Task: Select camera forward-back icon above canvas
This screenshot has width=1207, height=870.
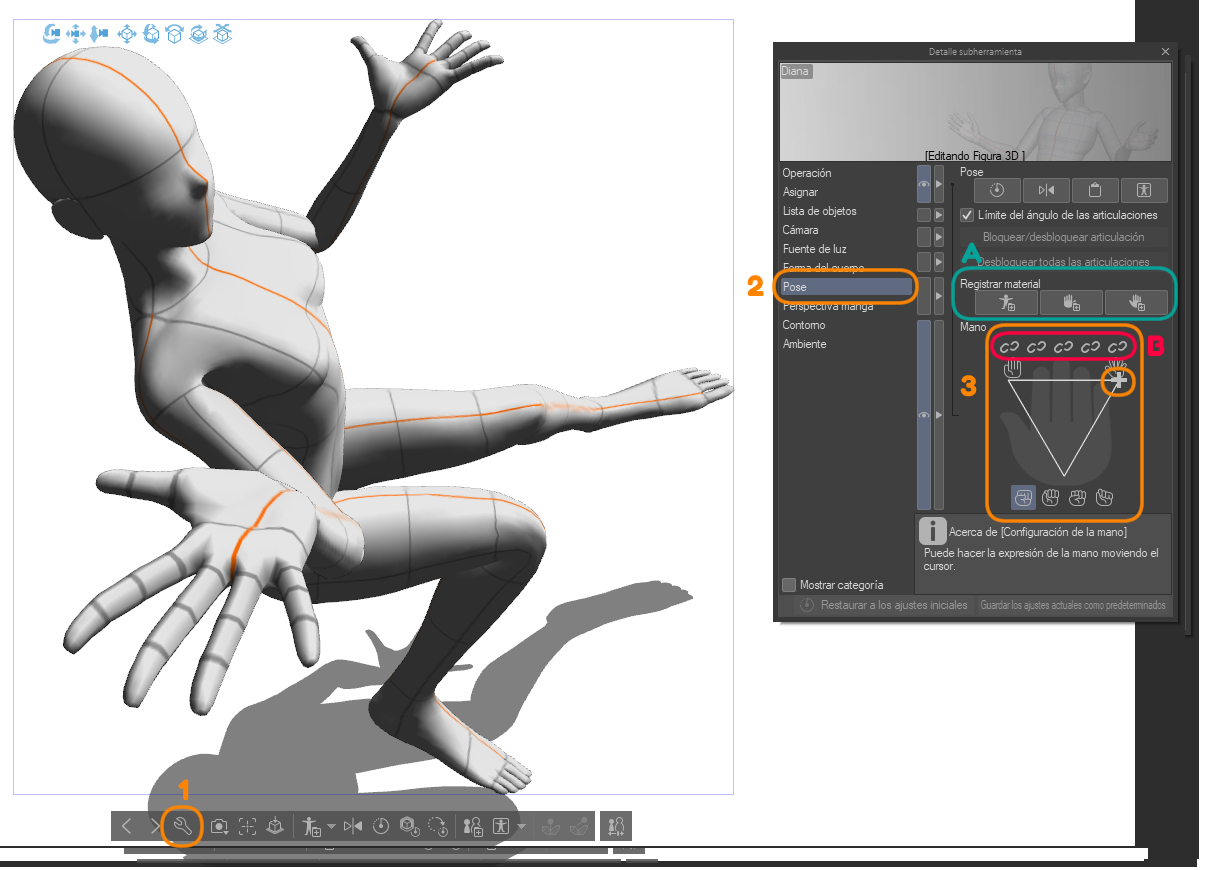Action: click(99, 34)
